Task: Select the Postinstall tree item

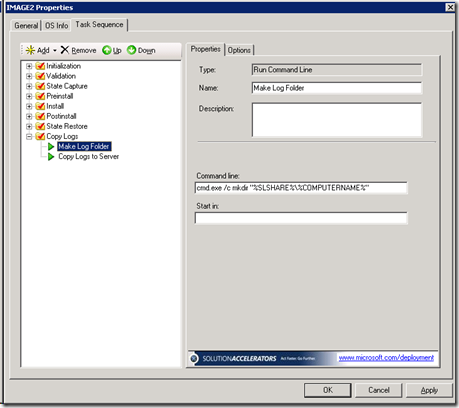Action: click(x=61, y=116)
